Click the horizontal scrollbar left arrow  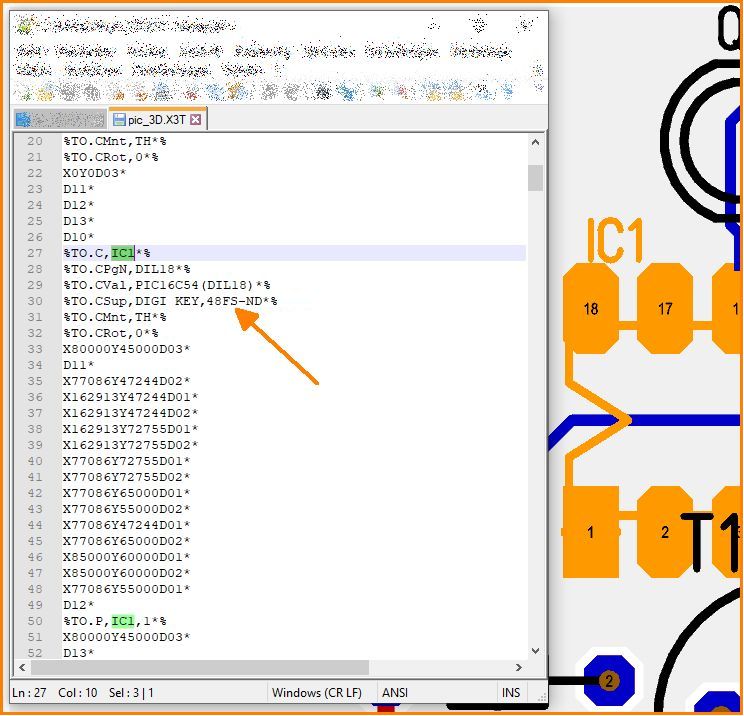[21, 667]
